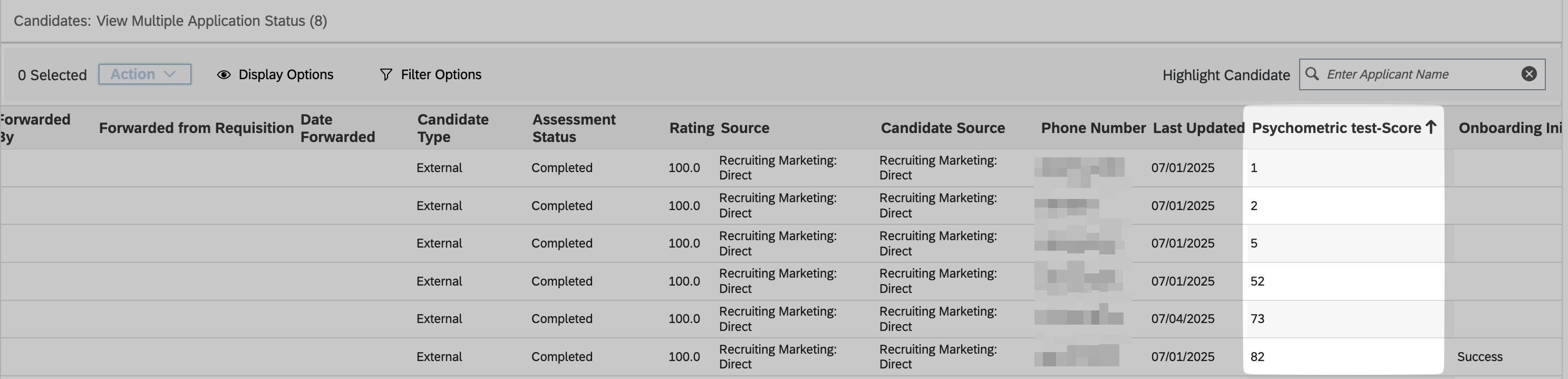Click the funnel icon for Filter Options
This screenshot has width=1568, height=379.
[386, 74]
